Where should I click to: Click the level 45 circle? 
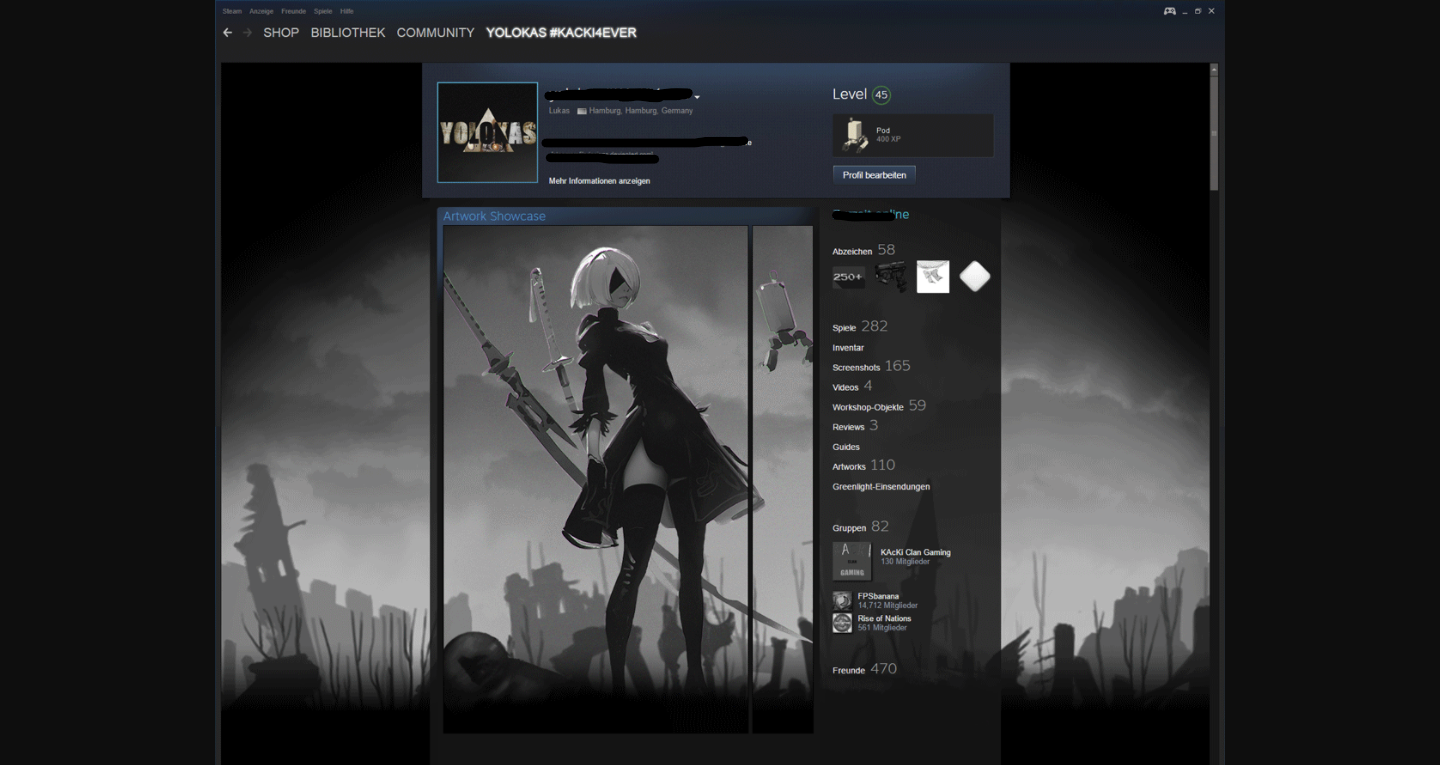point(881,95)
